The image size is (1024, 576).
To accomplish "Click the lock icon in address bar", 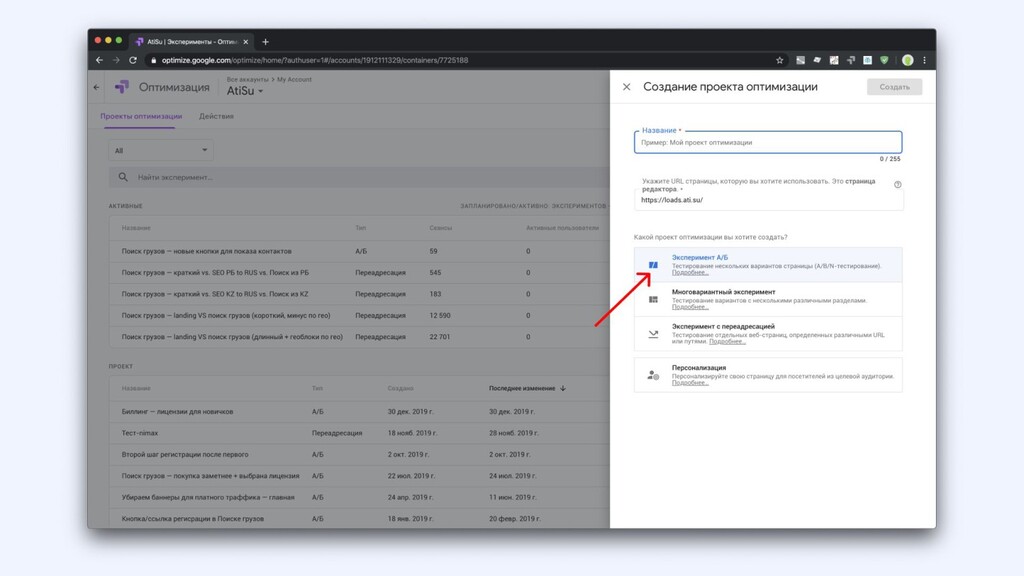I will click(x=153, y=60).
